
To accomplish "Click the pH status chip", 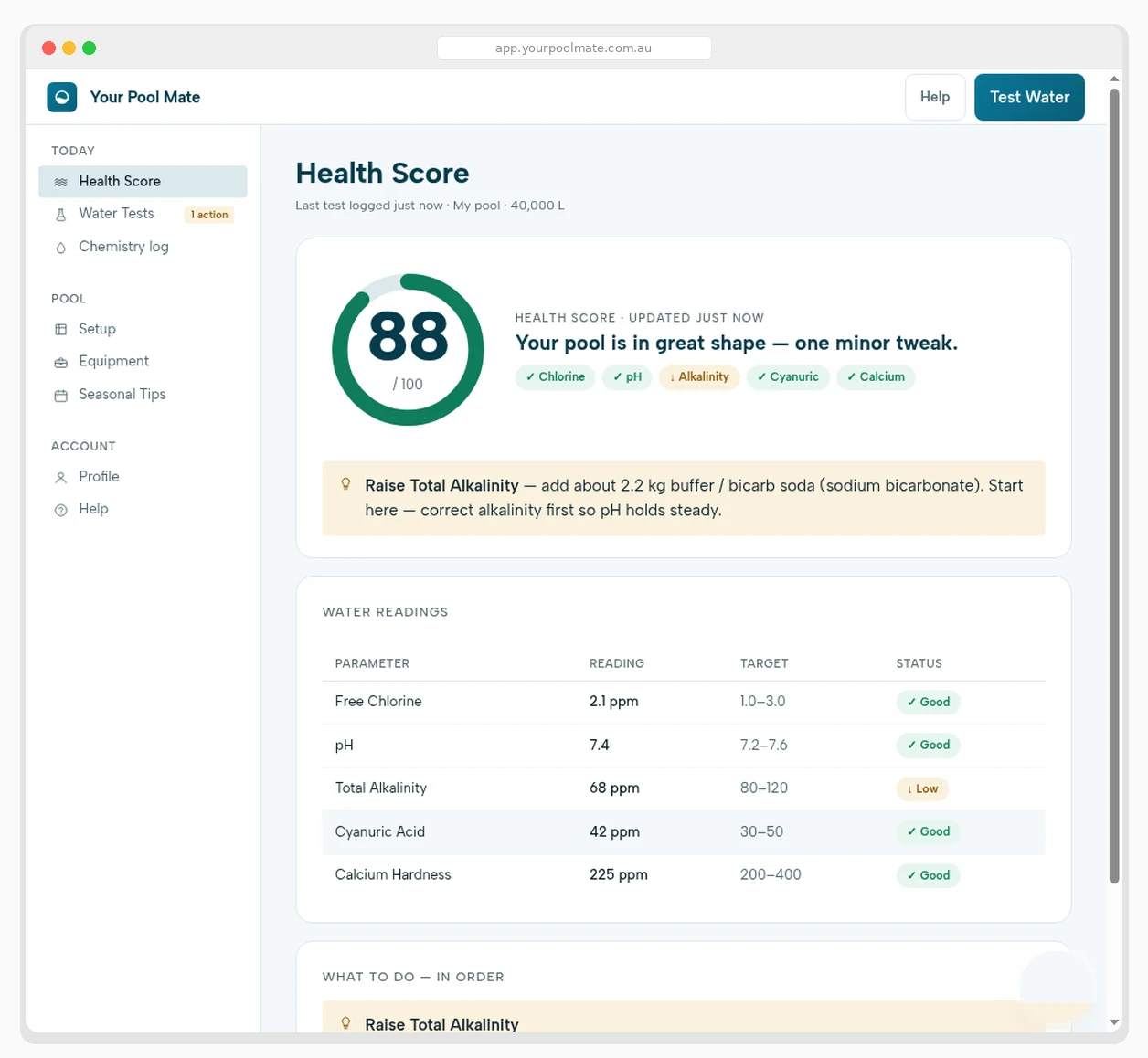I will (x=627, y=377).
